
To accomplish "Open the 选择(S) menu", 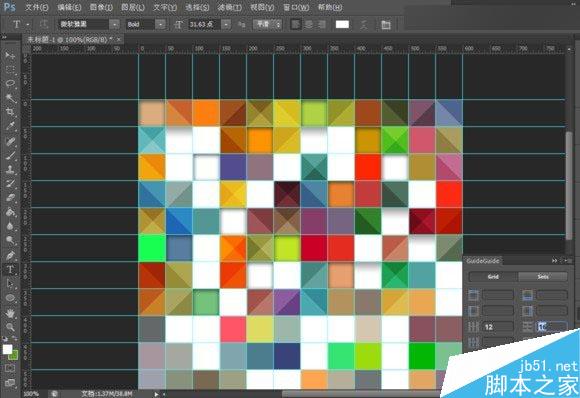I will tap(197, 7).
